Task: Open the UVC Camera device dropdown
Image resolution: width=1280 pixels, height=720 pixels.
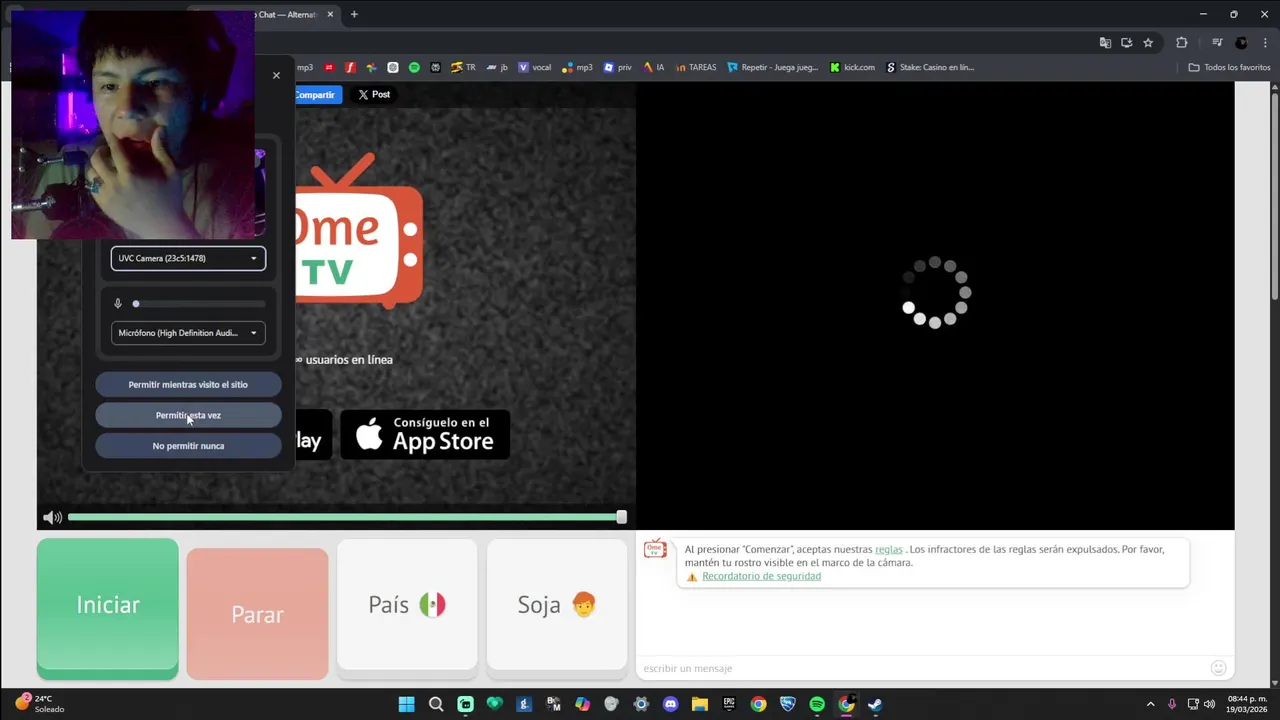Action: [188, 258]
